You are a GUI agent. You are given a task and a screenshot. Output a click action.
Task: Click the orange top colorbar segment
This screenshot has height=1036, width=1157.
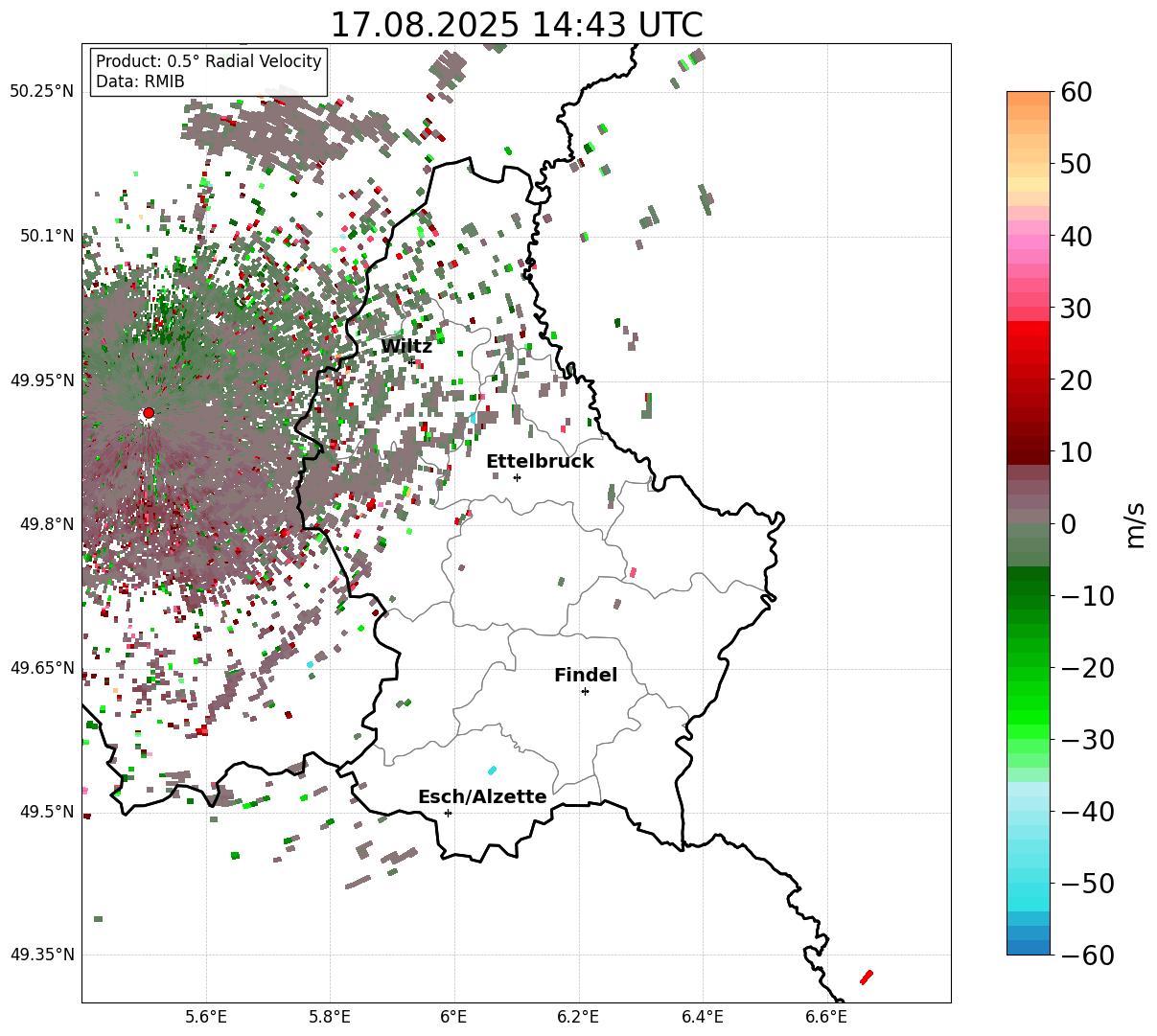pos(1029,99)
